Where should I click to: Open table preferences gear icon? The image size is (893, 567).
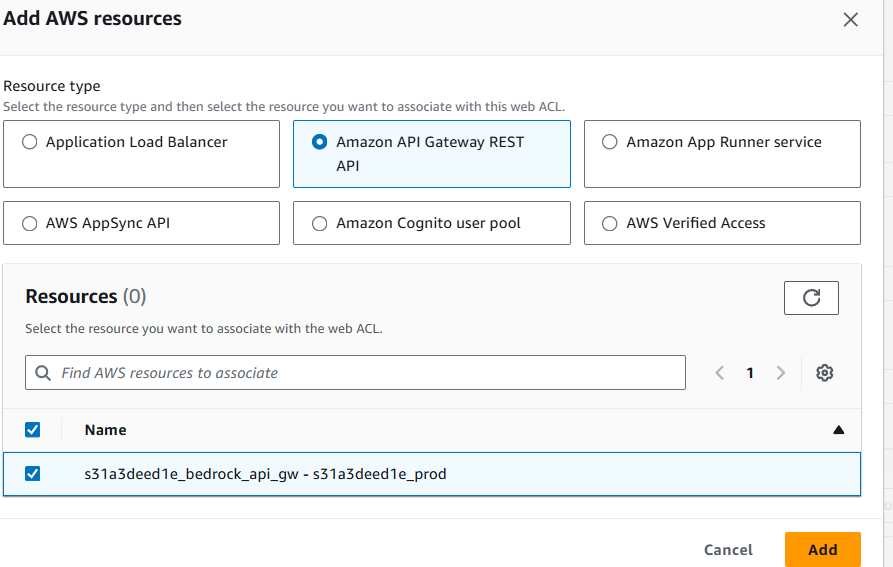click(824, 373)
